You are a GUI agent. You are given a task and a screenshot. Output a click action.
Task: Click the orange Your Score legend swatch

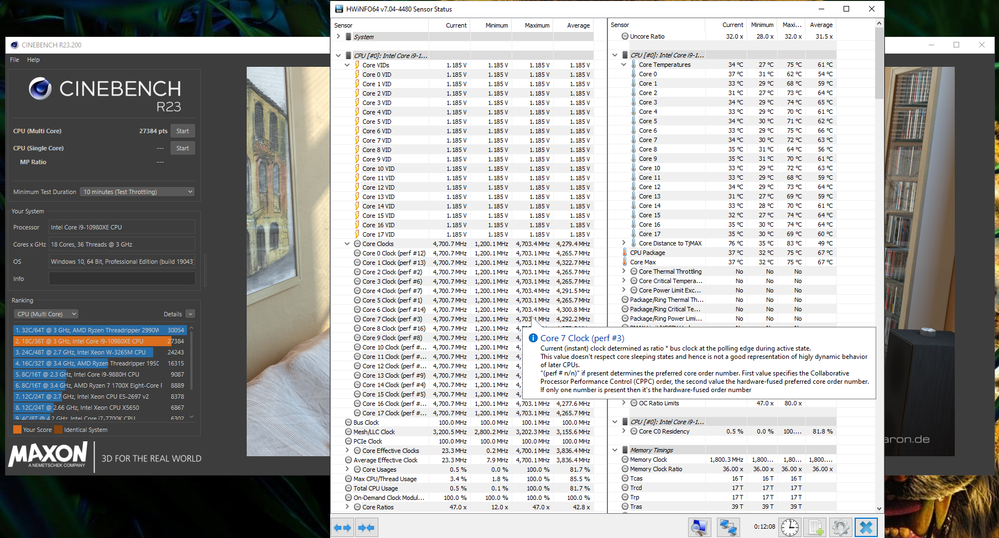17,430
